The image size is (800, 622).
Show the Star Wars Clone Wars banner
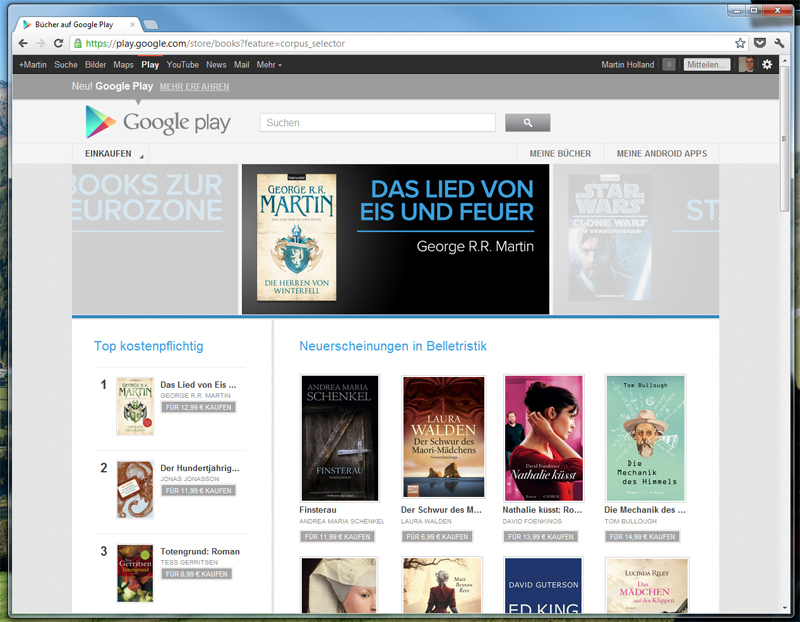[x=636, y=239]
